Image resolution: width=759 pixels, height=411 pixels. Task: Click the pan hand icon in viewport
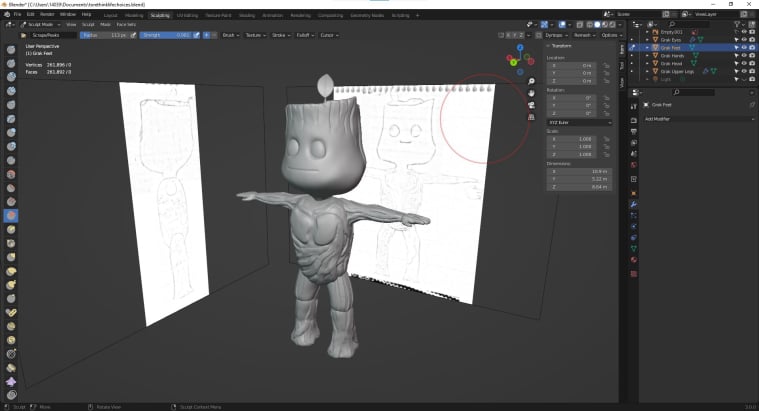tap(531, 93)
